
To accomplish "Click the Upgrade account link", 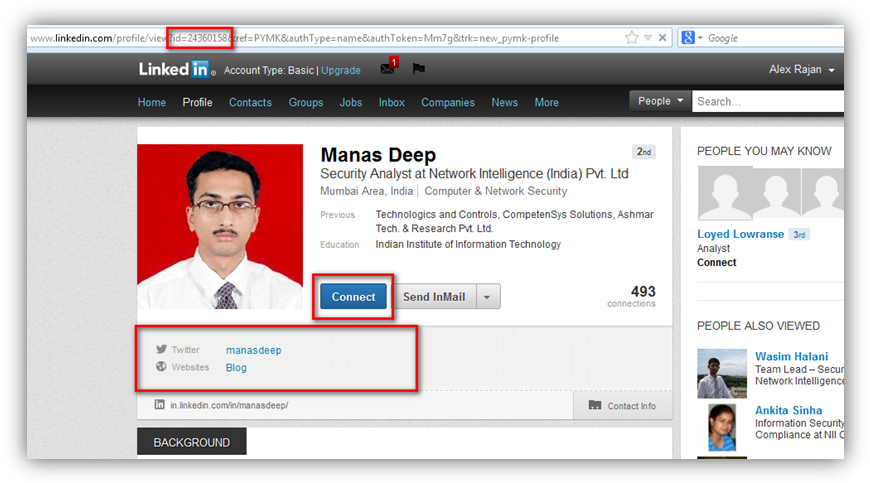I will 341,70.
